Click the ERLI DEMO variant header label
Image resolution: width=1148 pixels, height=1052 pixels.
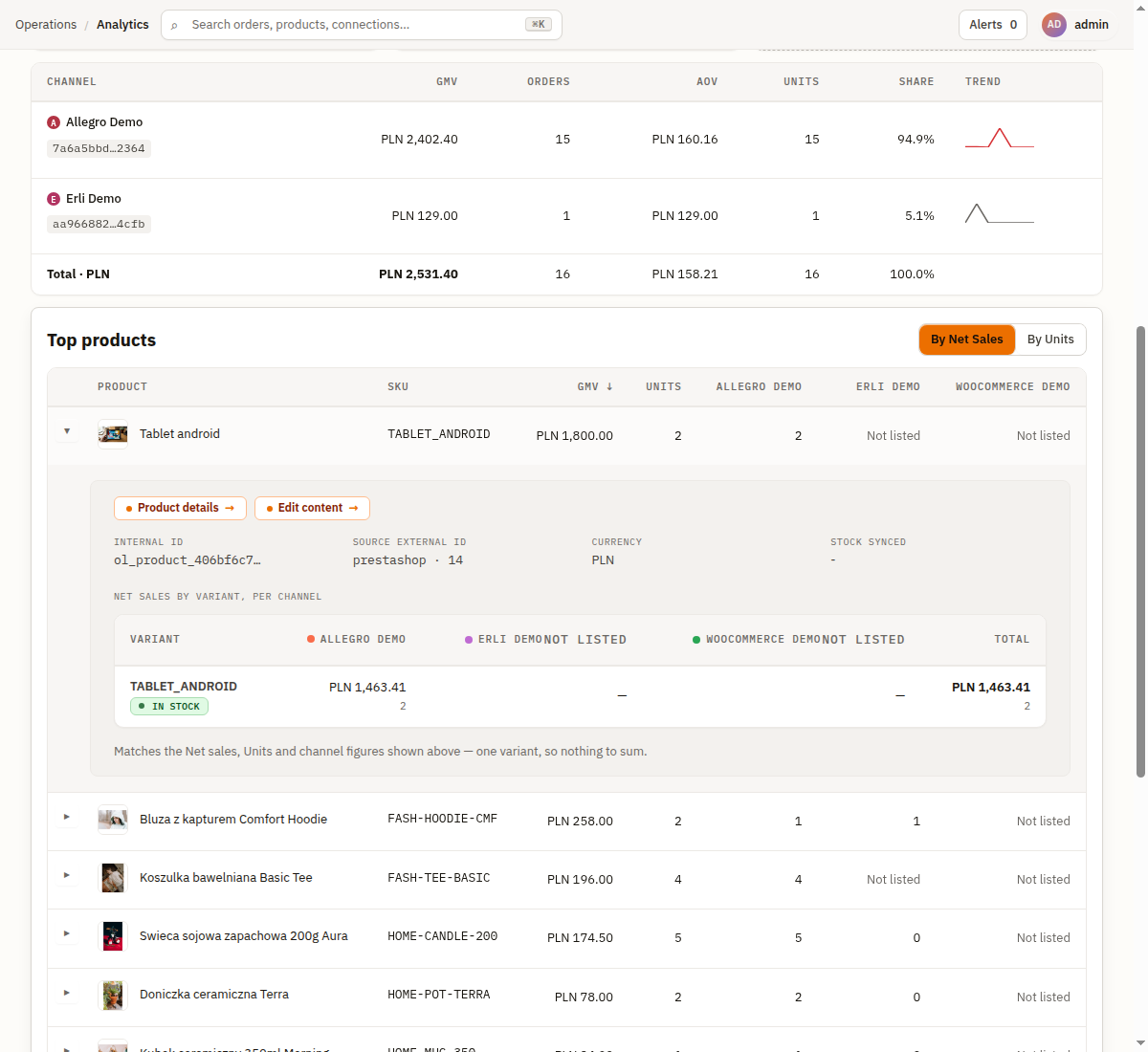point(510,639)
